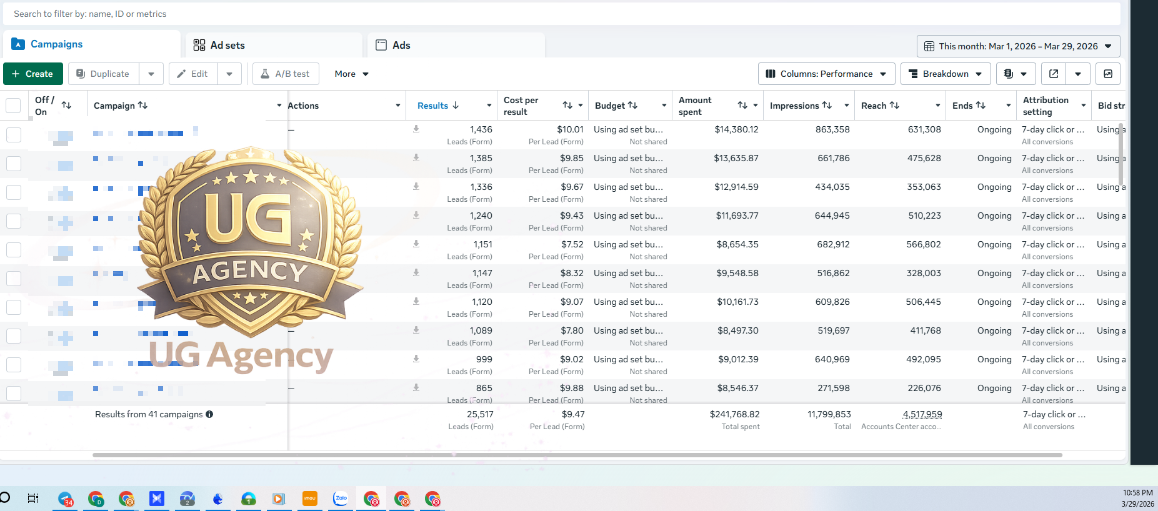Click the download icon in the 999 leads row

(x=416, y=358)
